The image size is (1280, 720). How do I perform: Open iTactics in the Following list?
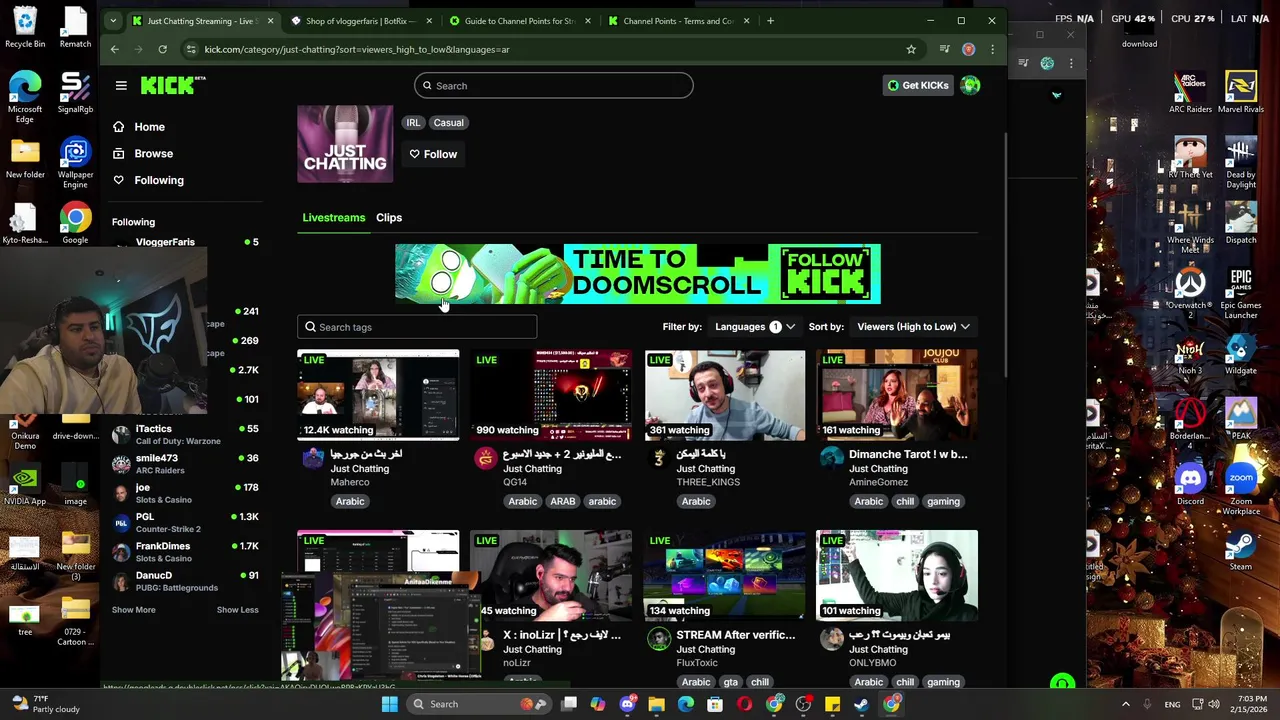186,434
